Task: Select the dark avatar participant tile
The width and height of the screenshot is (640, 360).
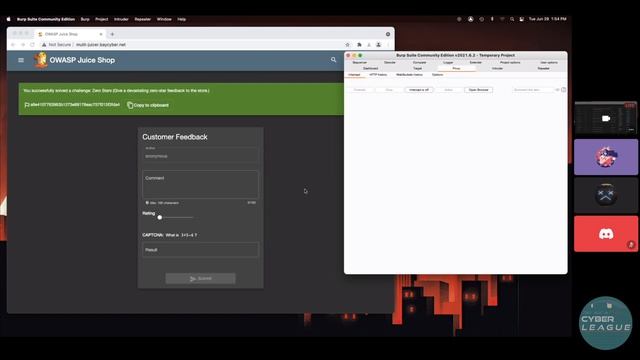Action: click(x=606, y=195)
